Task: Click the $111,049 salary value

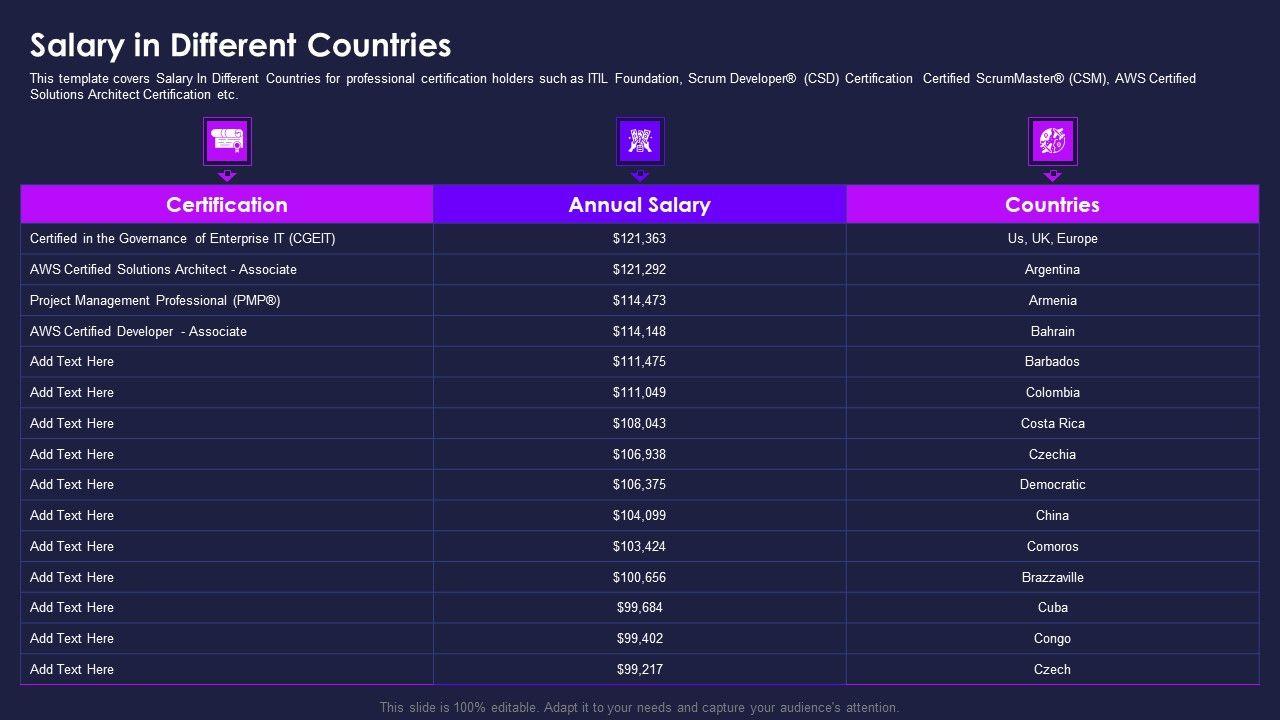Action: 640,392
